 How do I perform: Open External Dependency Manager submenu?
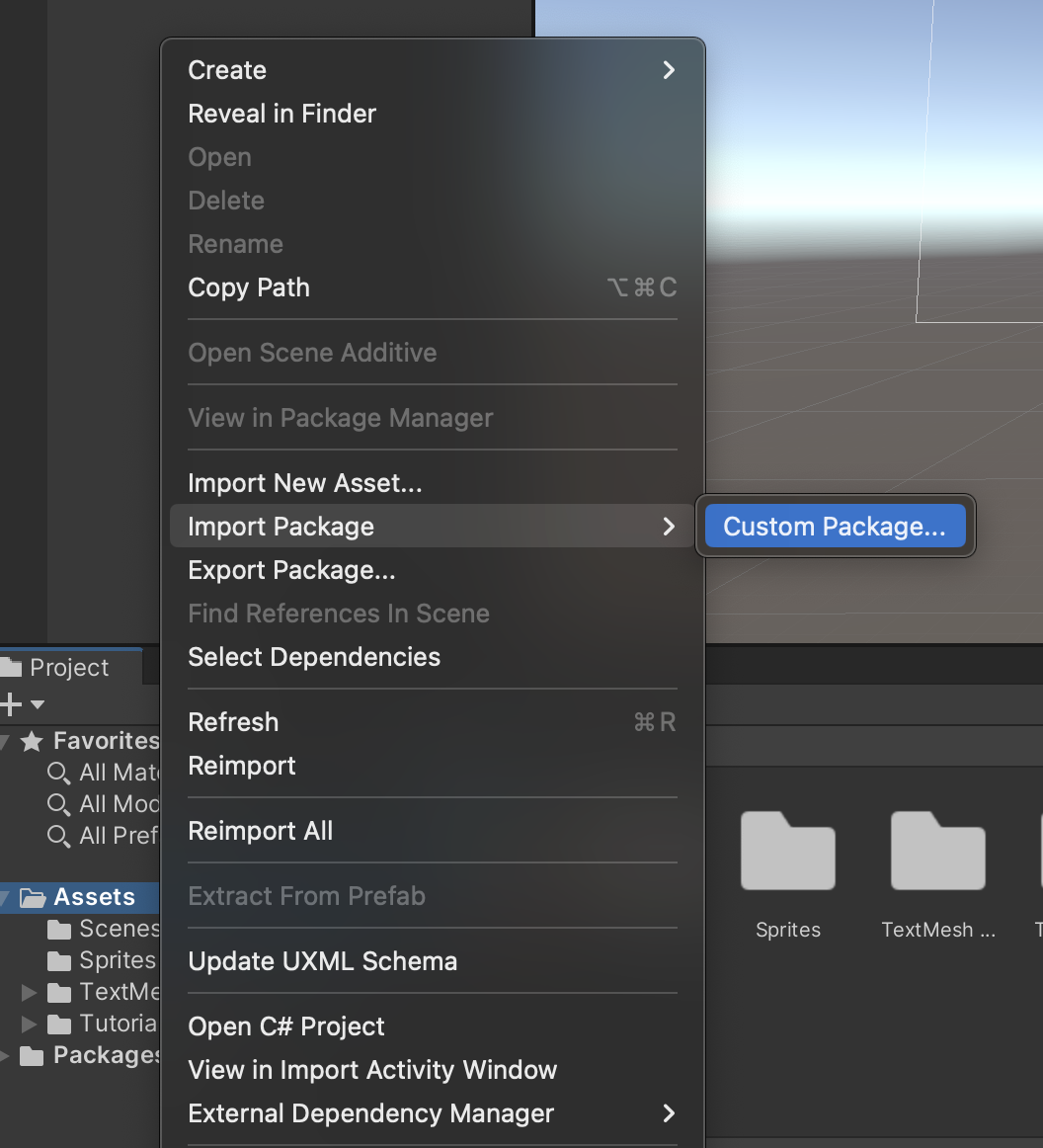pyautogui.click(x=432, y=1112)
